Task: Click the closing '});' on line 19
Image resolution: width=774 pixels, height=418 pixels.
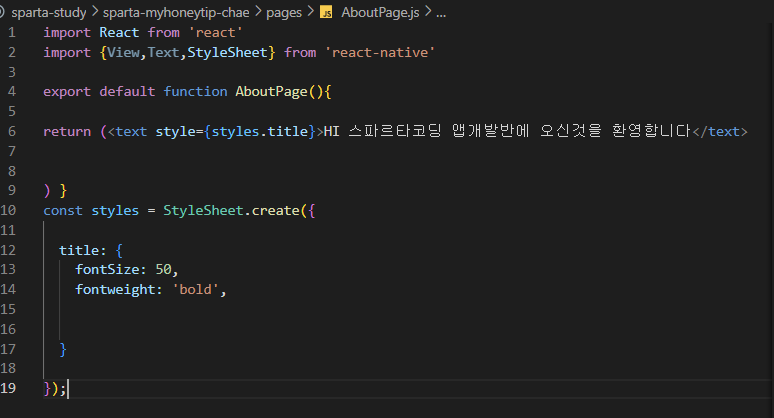Action: [x=55, y=388]
